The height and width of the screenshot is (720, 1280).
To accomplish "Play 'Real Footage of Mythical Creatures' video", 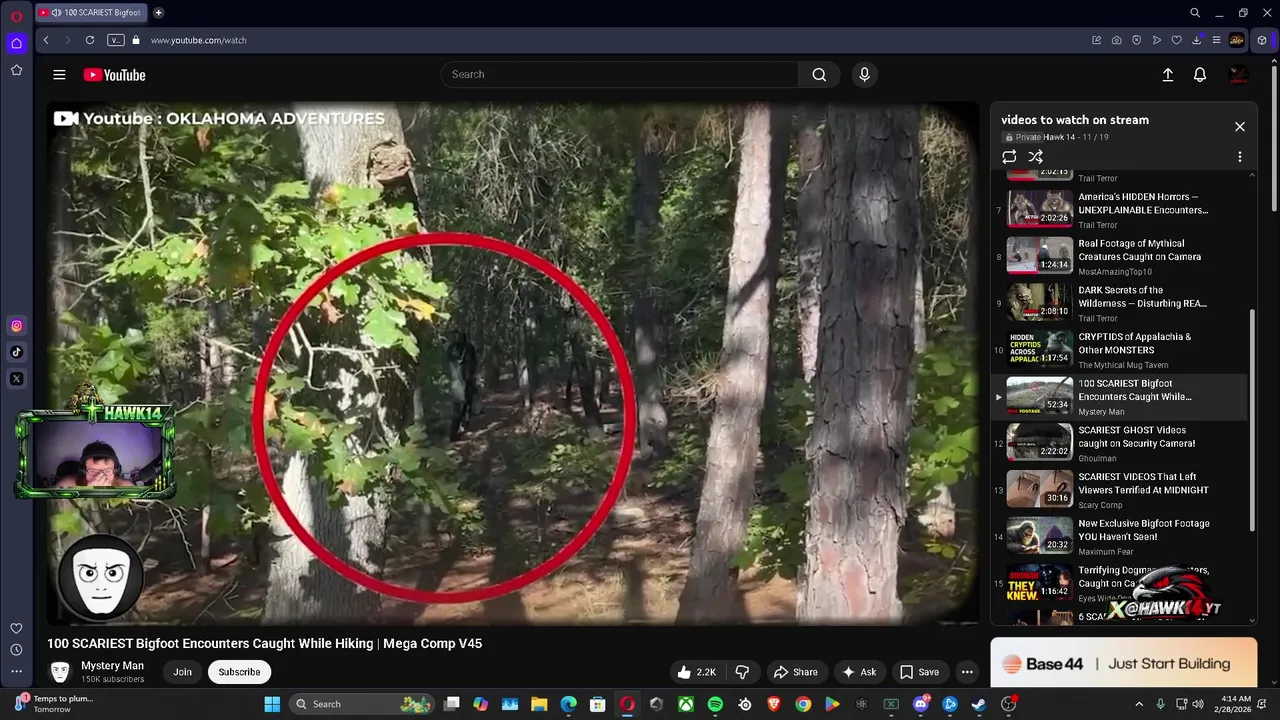I will (x=1120, y=257).
